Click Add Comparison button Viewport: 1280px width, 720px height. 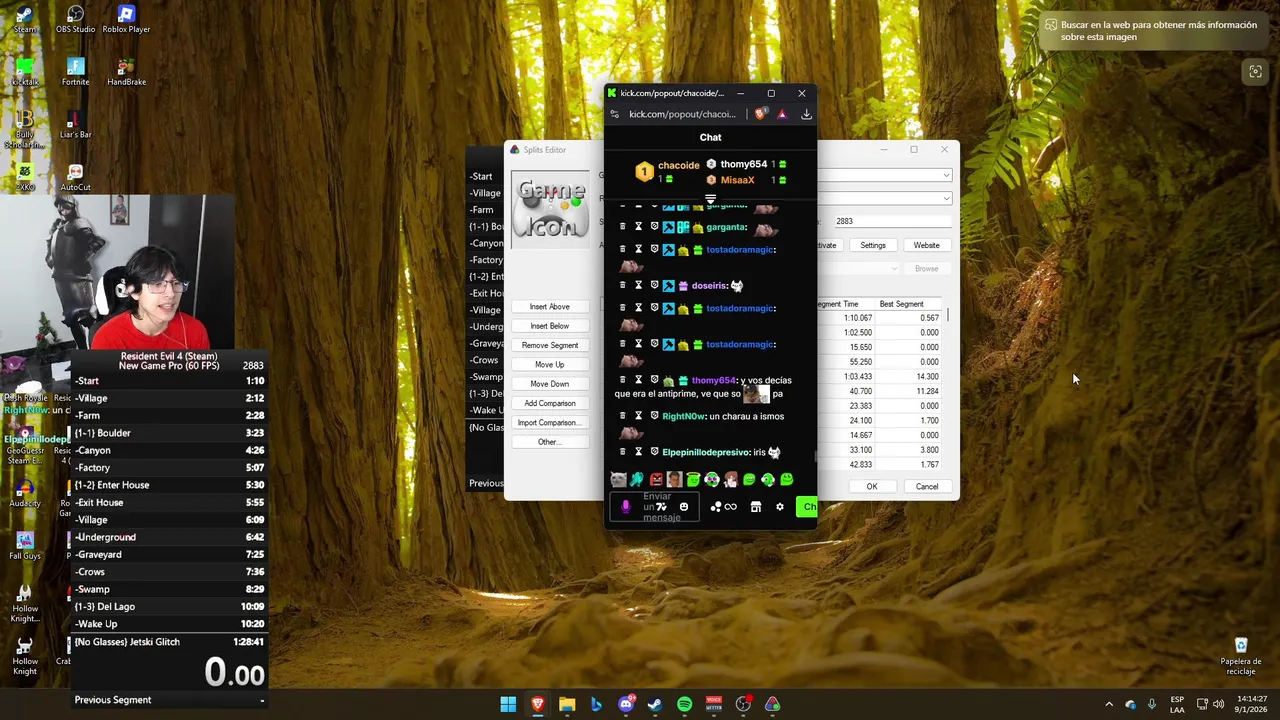[549, 403]
